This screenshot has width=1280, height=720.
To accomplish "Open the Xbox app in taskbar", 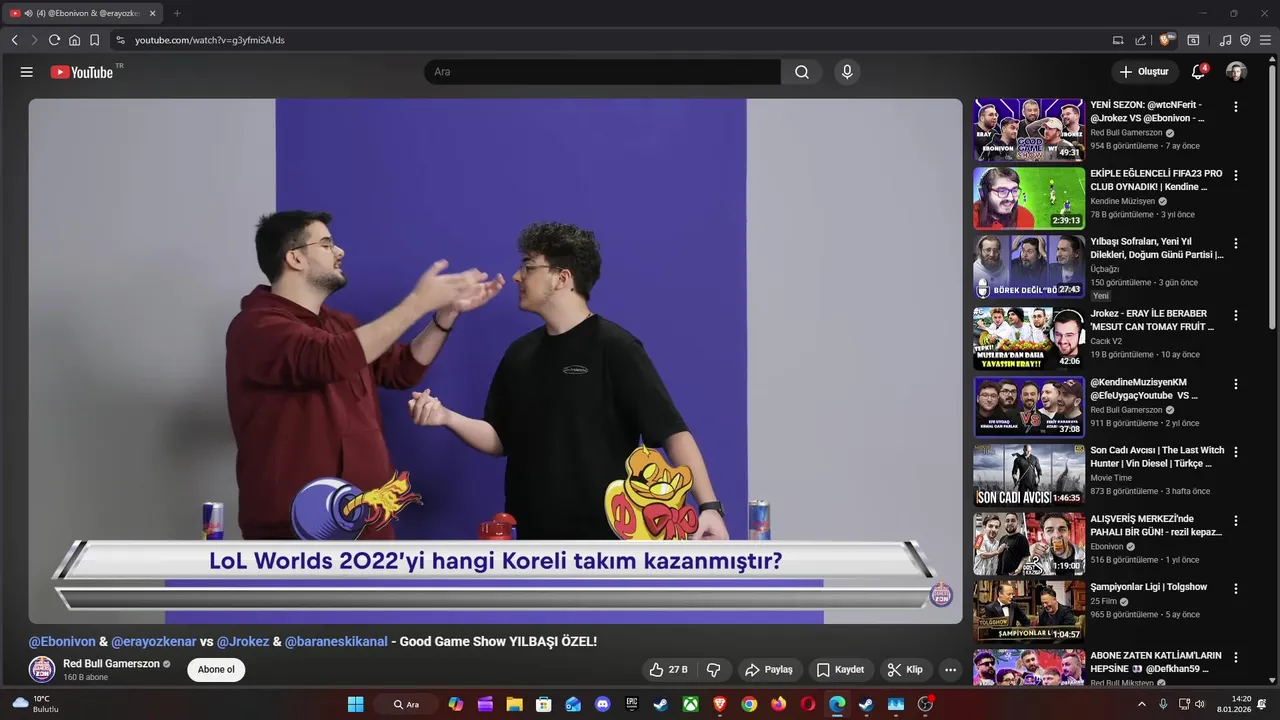I will click(690, 704).
